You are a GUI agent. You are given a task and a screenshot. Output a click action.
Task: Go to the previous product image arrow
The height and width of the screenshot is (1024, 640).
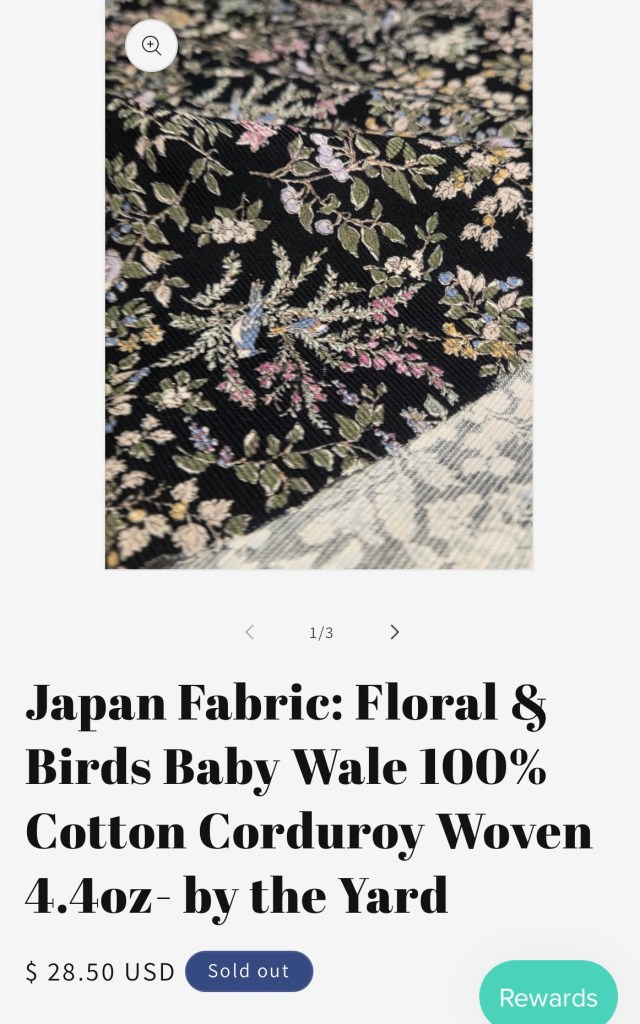(x=249, y=632)
